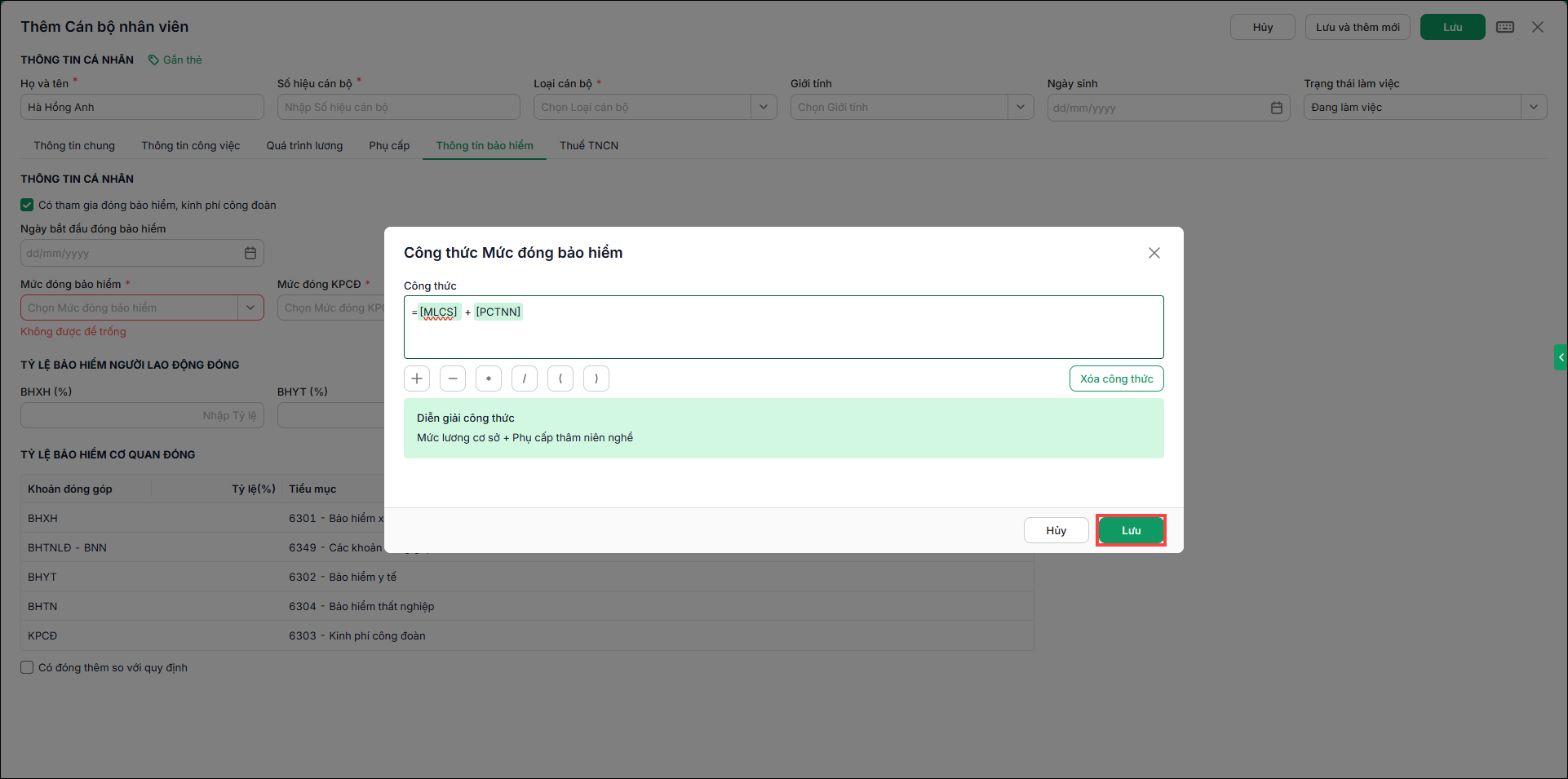Insert opening parenthesis into formula
This screenshot has width=1568, height=779.
(560, 378)
